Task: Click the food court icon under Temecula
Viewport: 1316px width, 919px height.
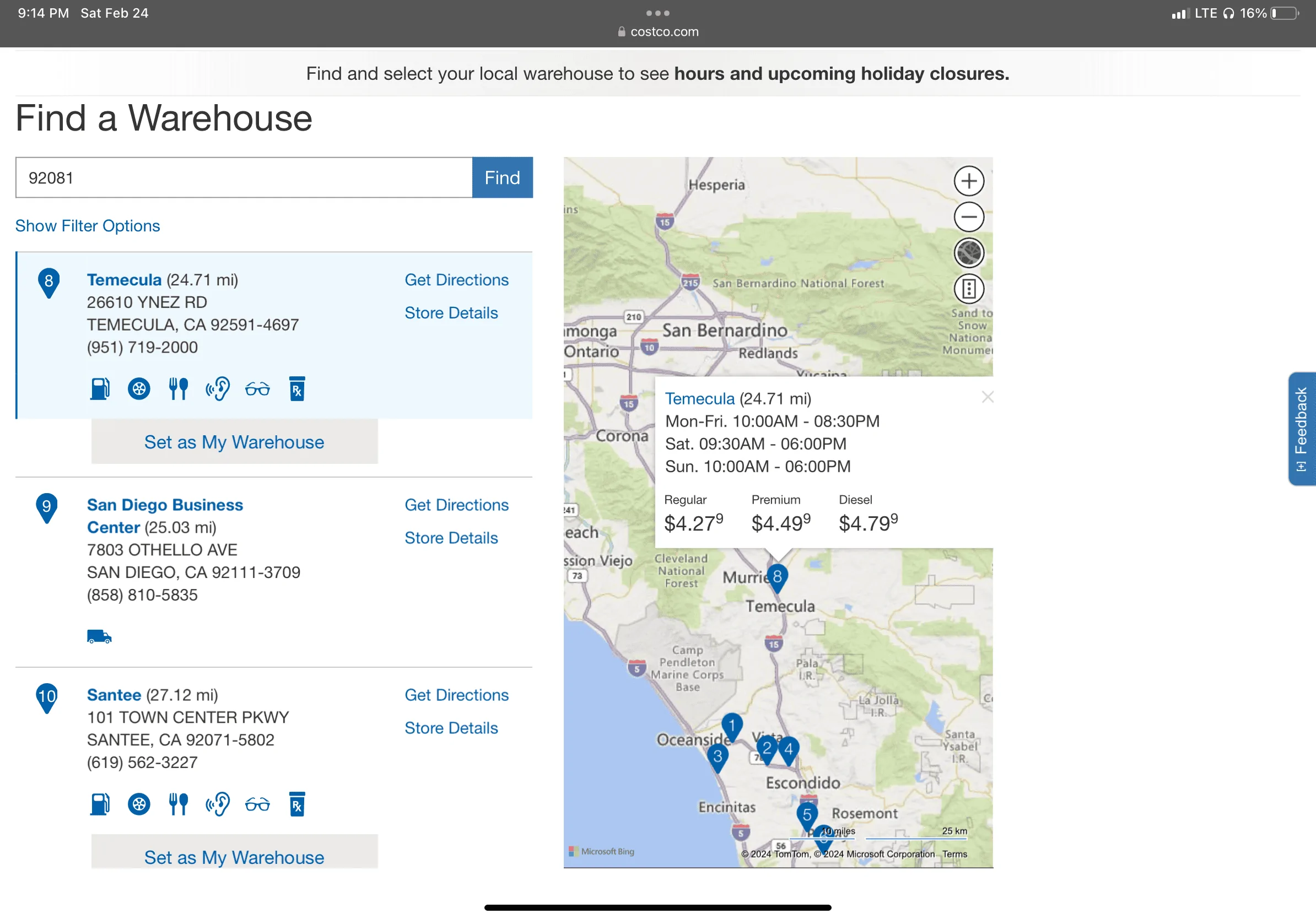Action: coord(178,389)
